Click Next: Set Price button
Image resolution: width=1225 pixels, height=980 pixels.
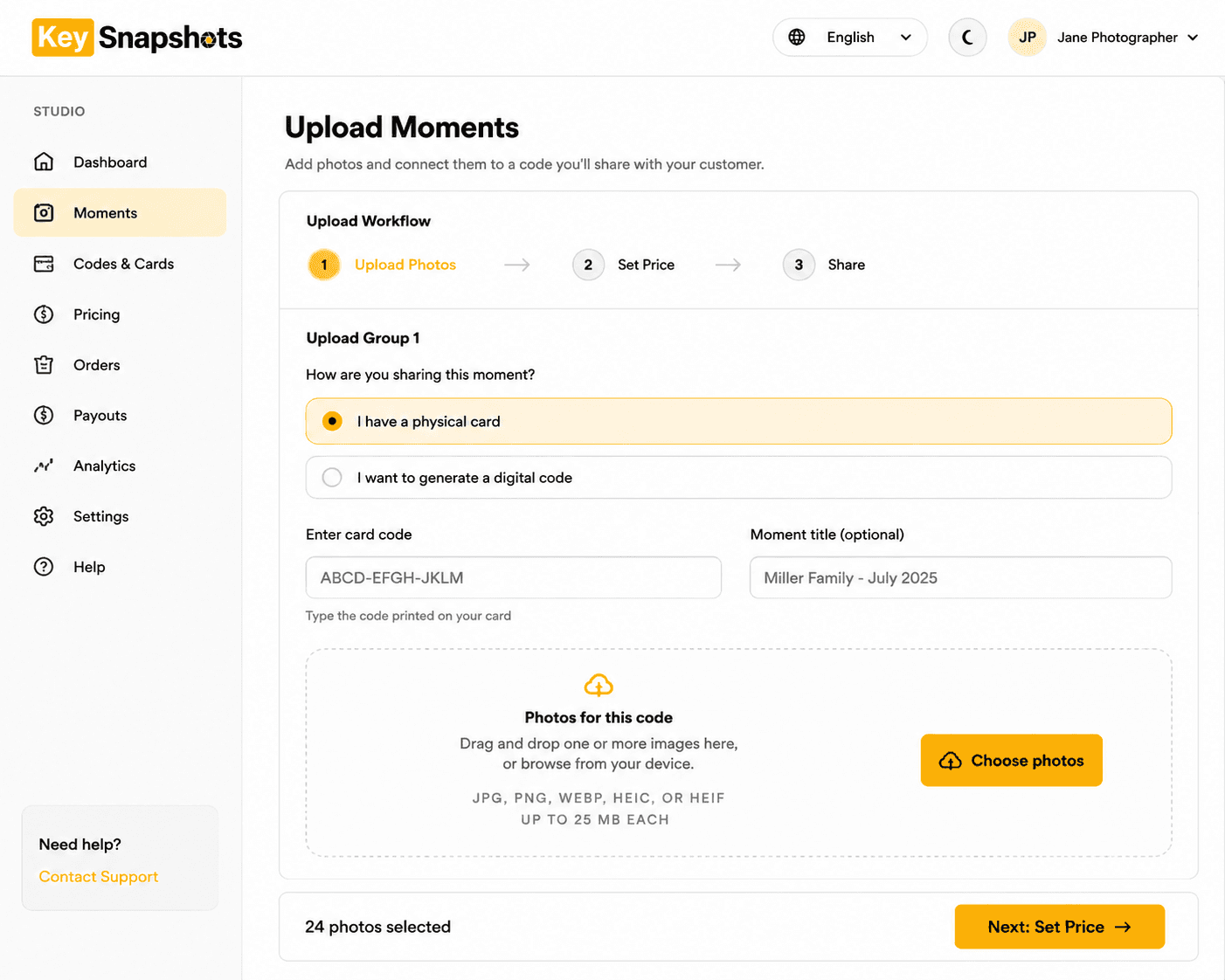pos(1060,927)
